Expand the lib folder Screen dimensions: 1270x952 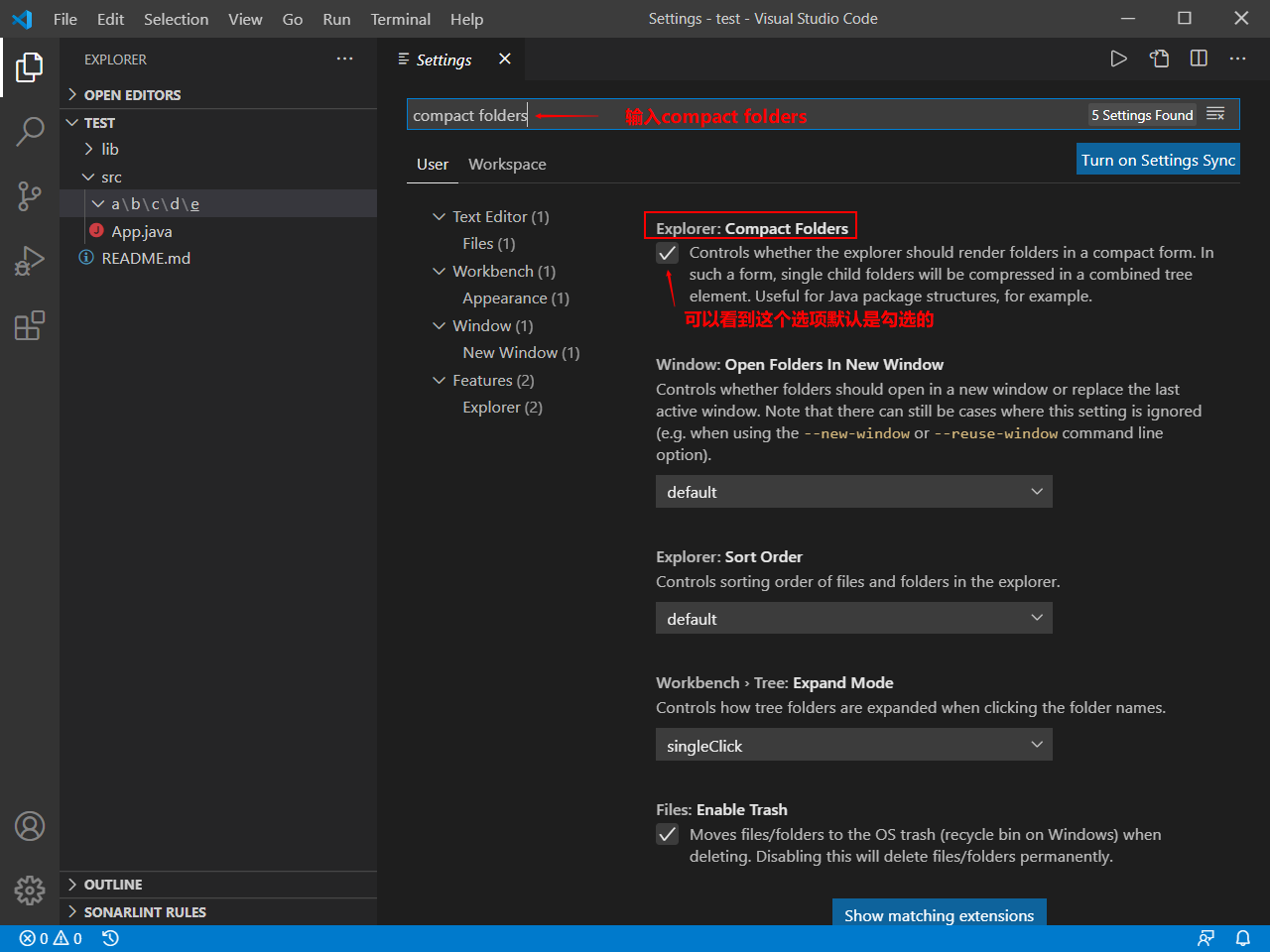click(x=218, y=150)
